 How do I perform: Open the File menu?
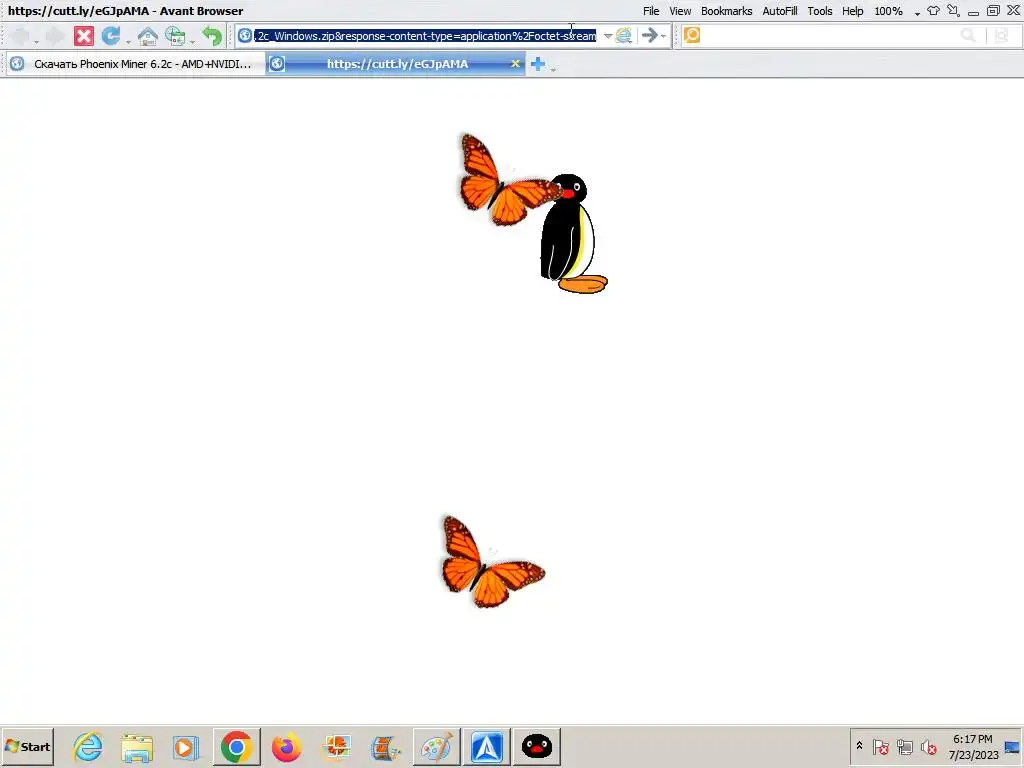[651, 11]
